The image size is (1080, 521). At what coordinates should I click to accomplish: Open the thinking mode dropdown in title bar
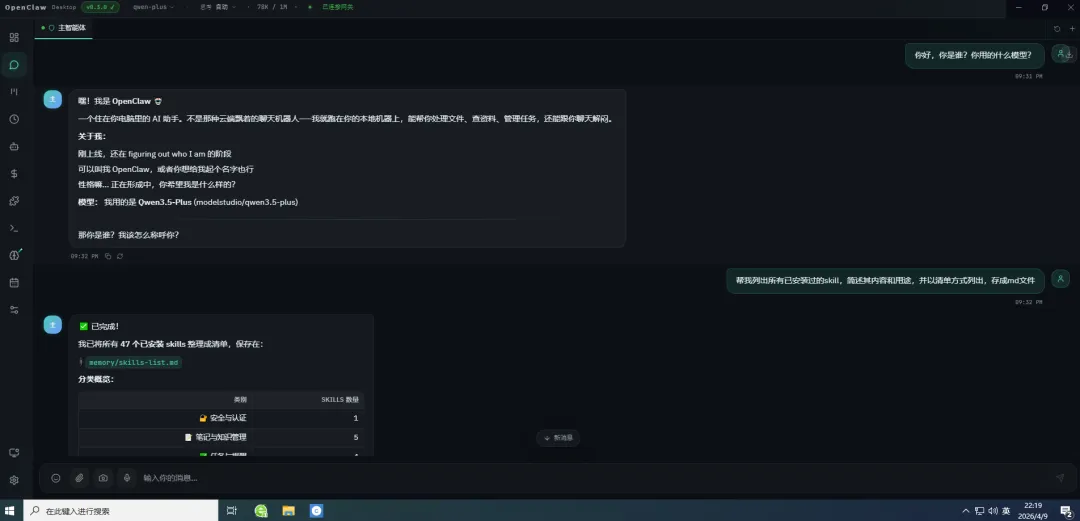[218, 7]
